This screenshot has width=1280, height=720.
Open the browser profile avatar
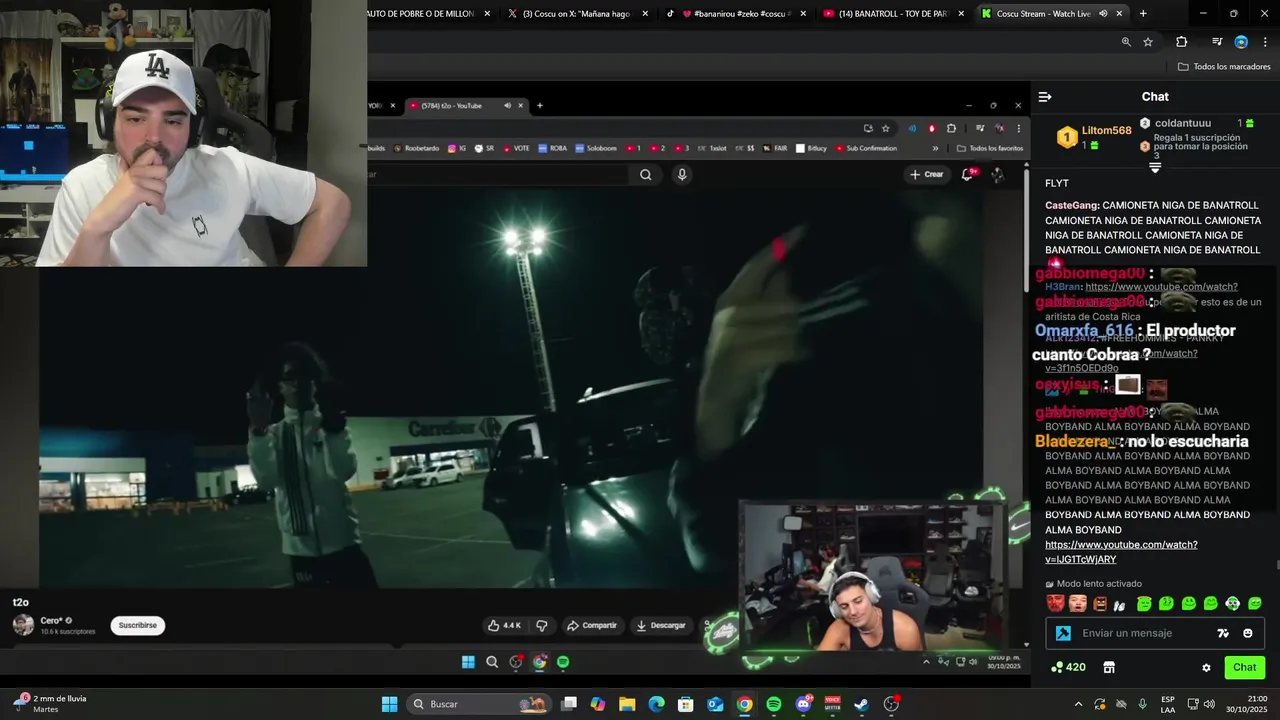tap(1241, 42)
